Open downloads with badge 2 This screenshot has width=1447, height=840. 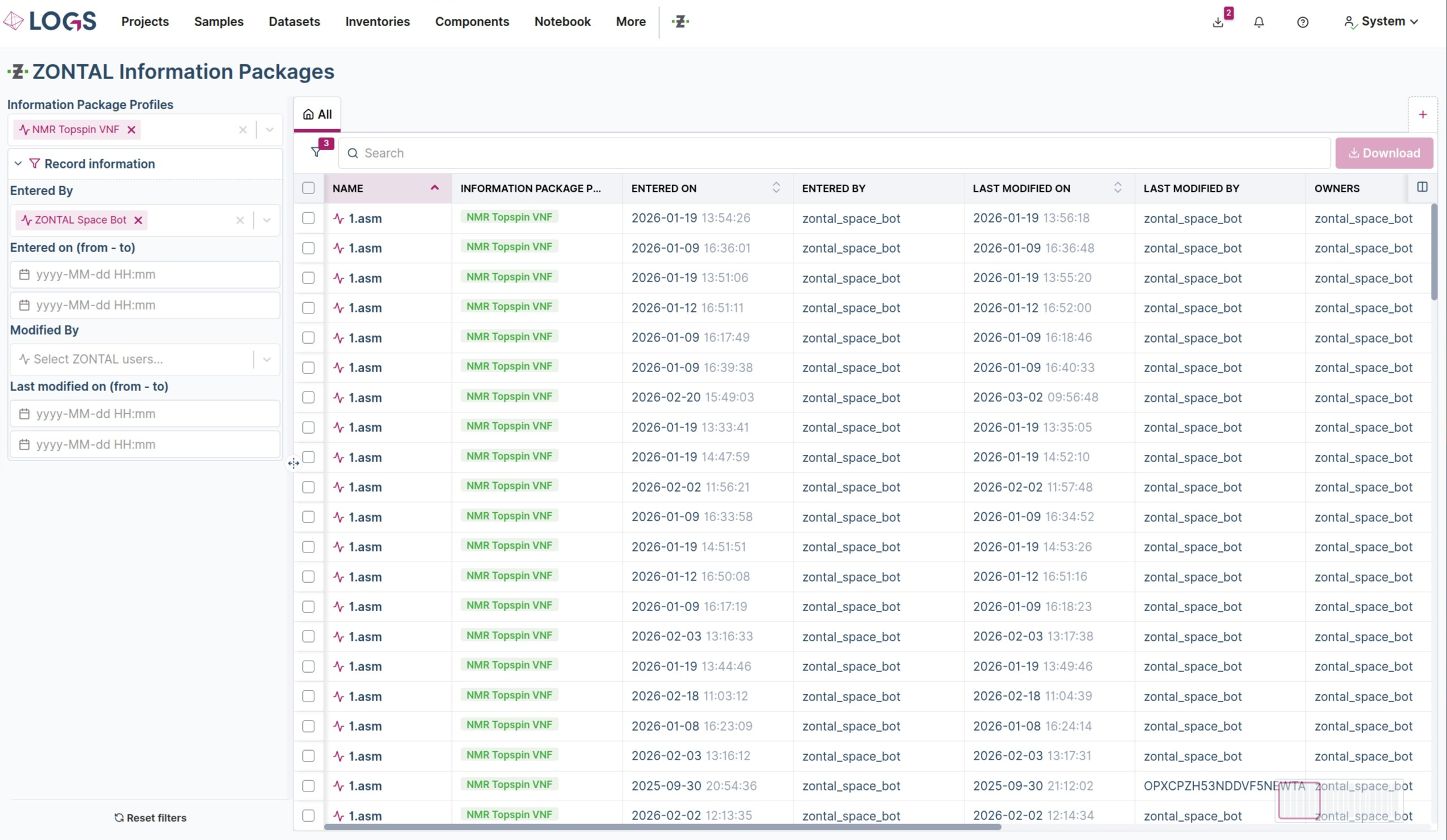tap(1218, 22)
